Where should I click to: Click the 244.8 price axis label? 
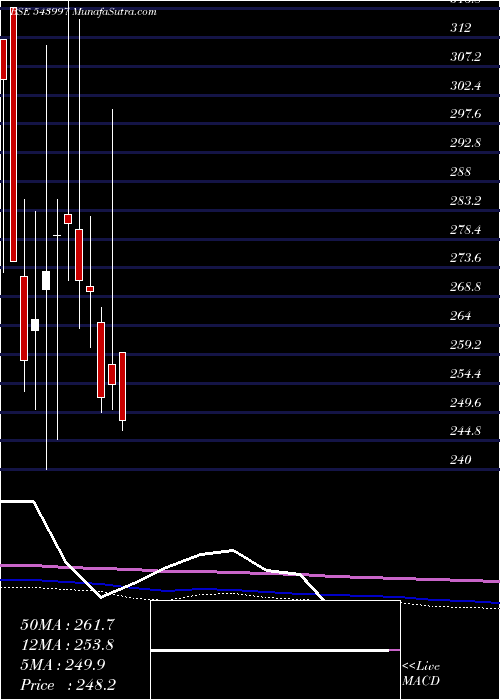466,431
